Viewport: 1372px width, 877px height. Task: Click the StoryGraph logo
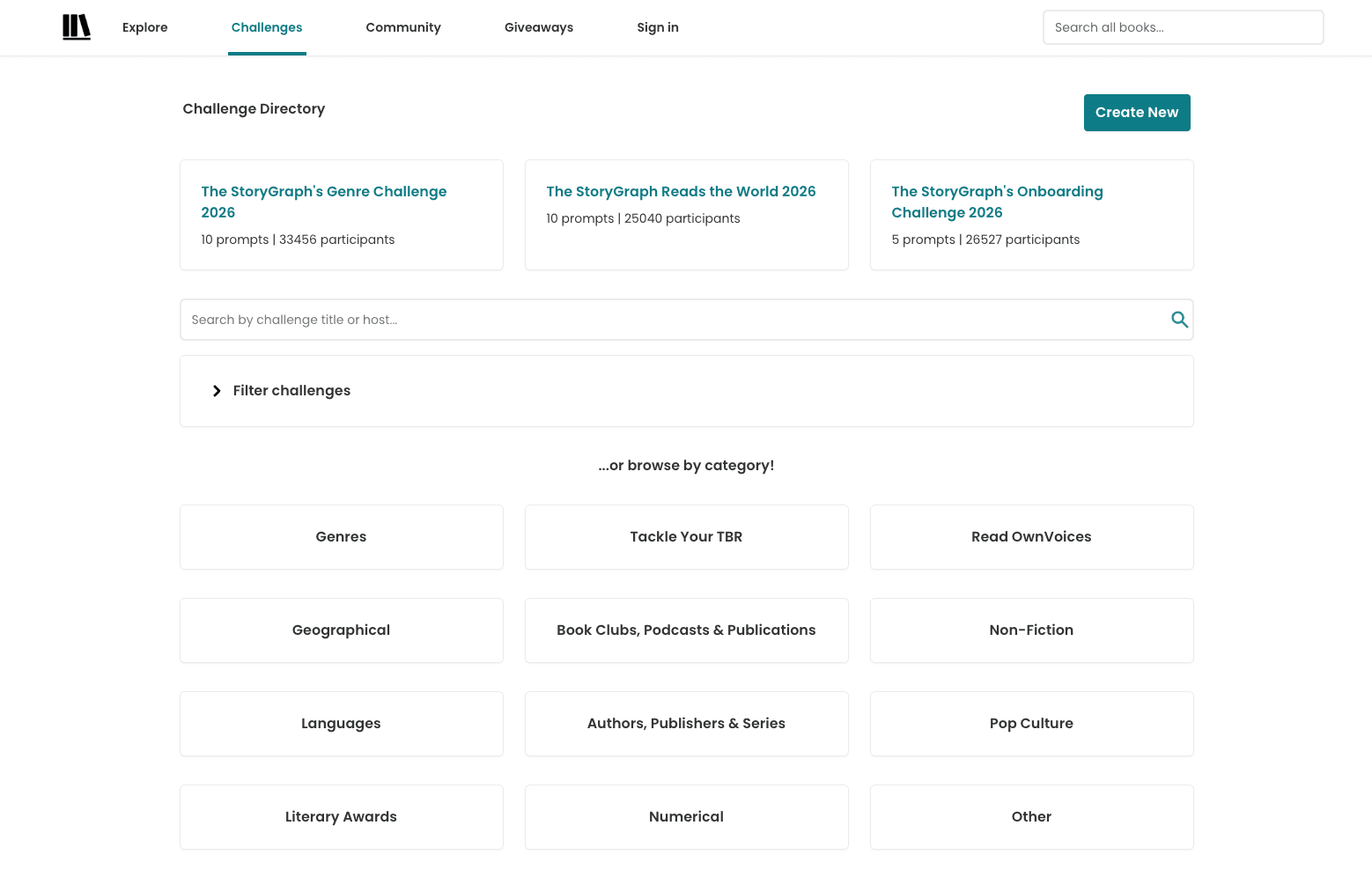(x=76, y=27)
